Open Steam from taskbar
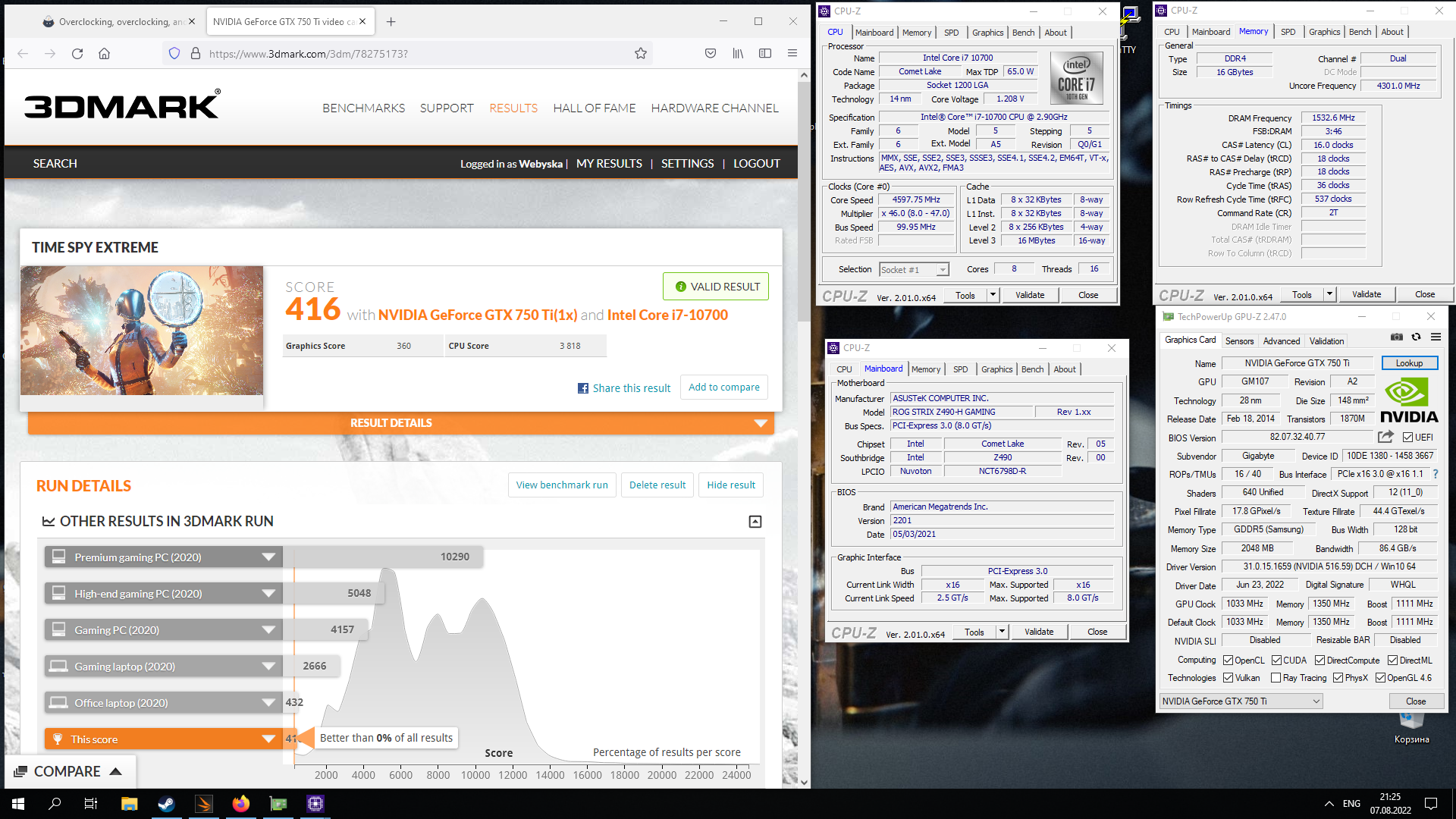This screenshot has height=819, width=1456. pyautogui.click(x=166, y=803)
